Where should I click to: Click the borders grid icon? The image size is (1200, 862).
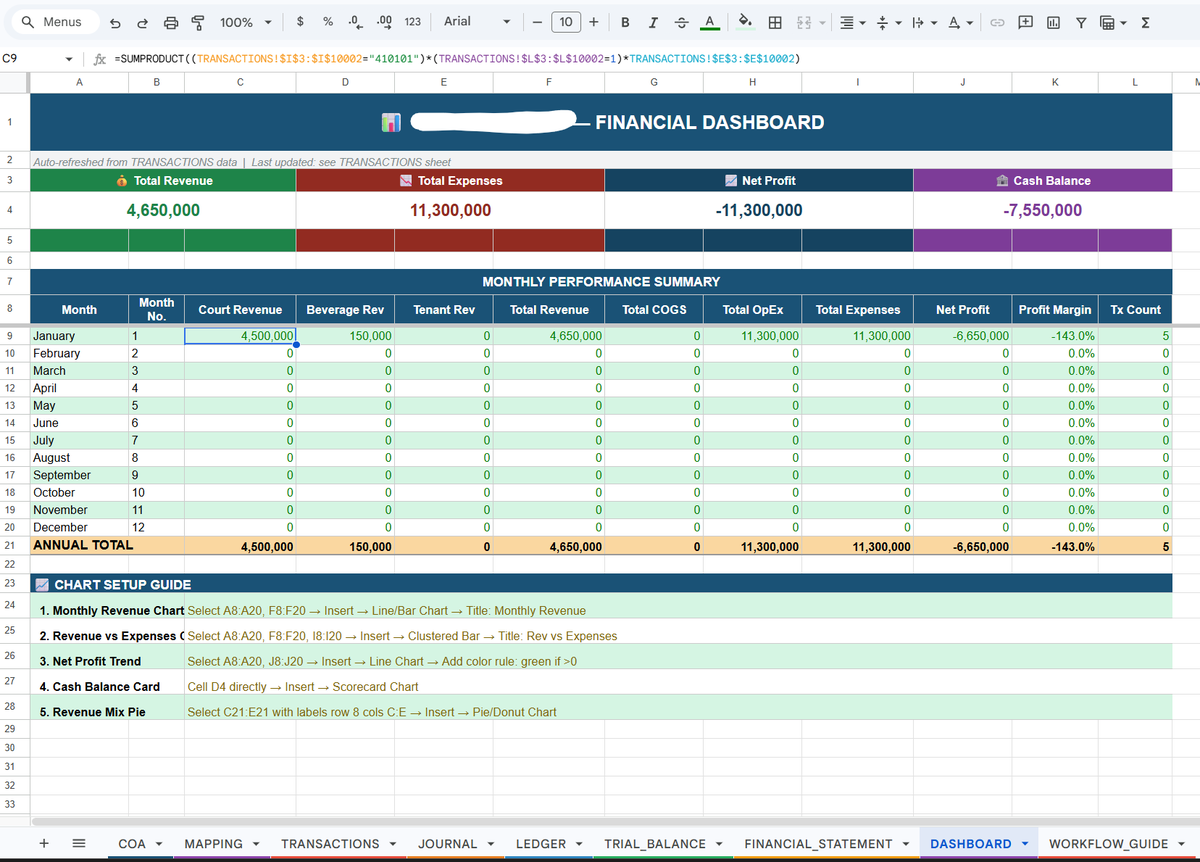774,22
